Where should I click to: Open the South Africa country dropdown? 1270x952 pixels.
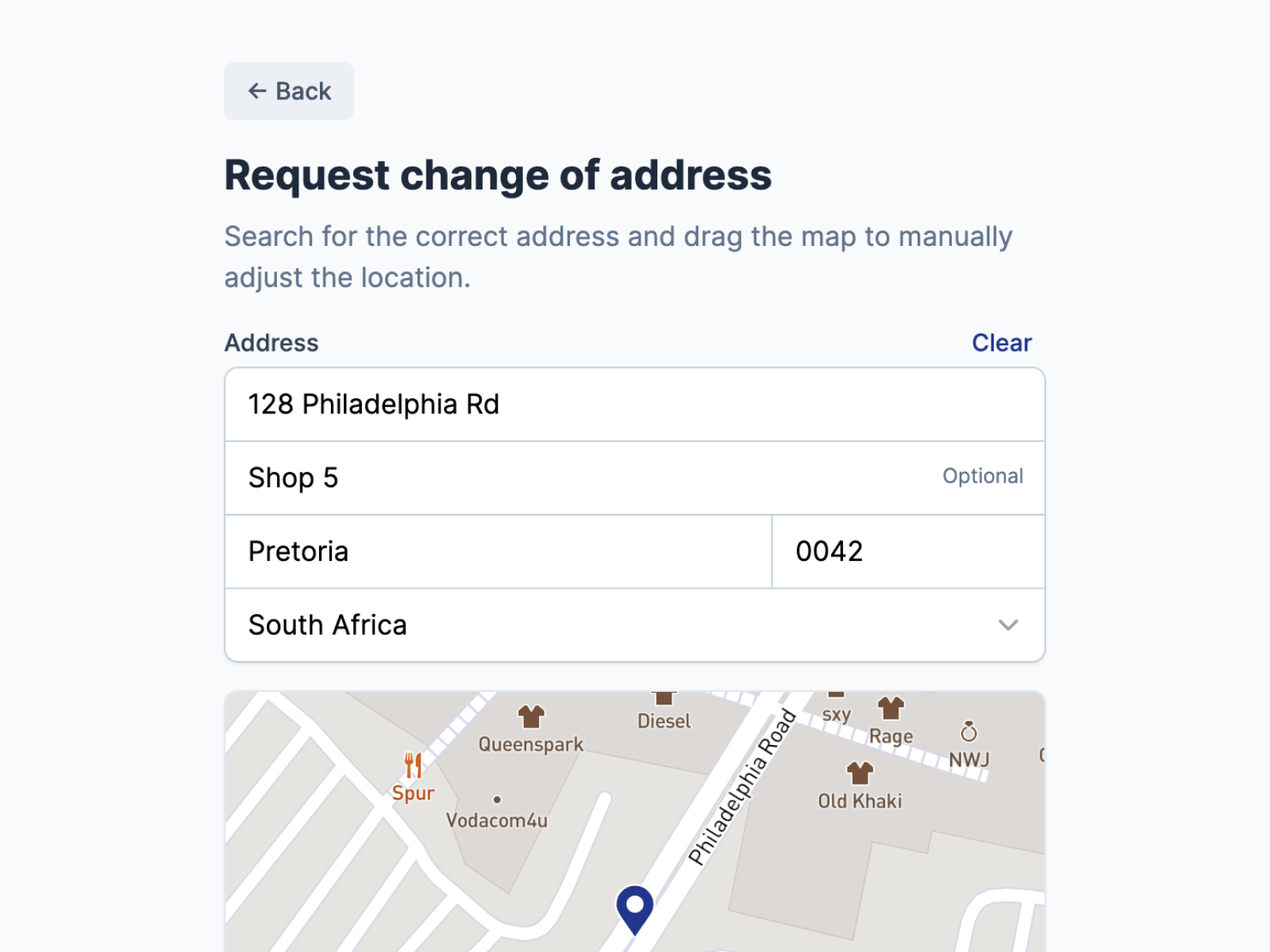click(619, 625)
